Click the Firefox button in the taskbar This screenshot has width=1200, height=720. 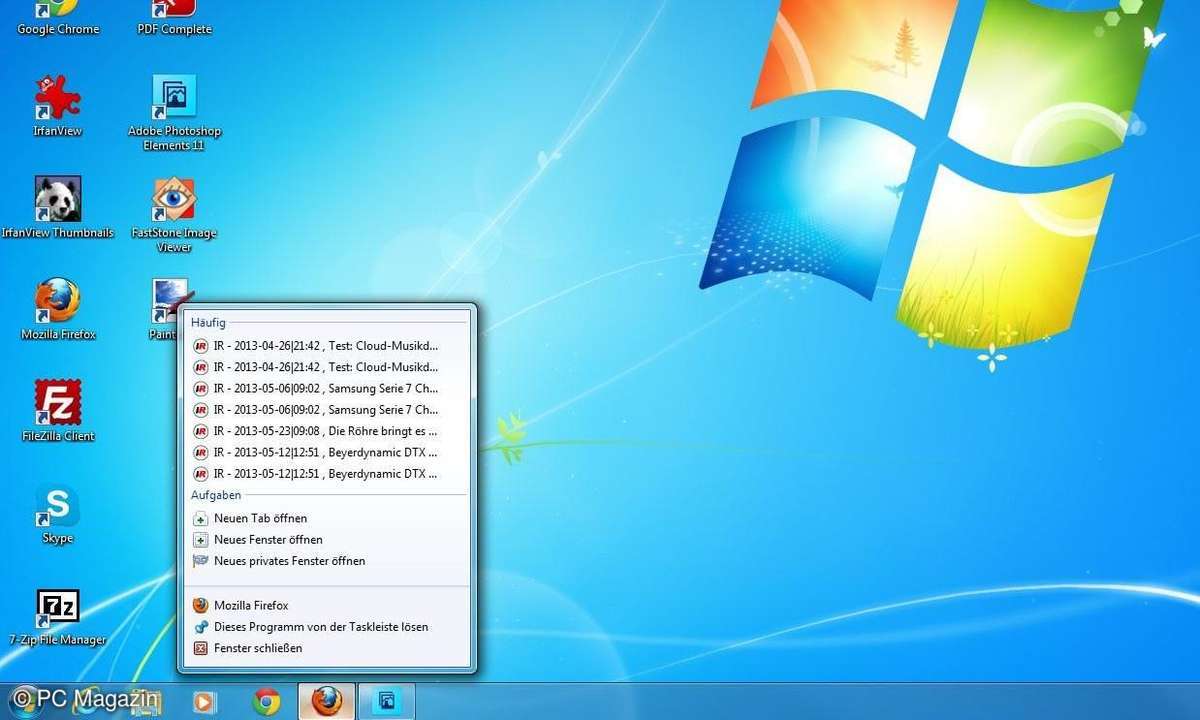(x=326, y=702)
